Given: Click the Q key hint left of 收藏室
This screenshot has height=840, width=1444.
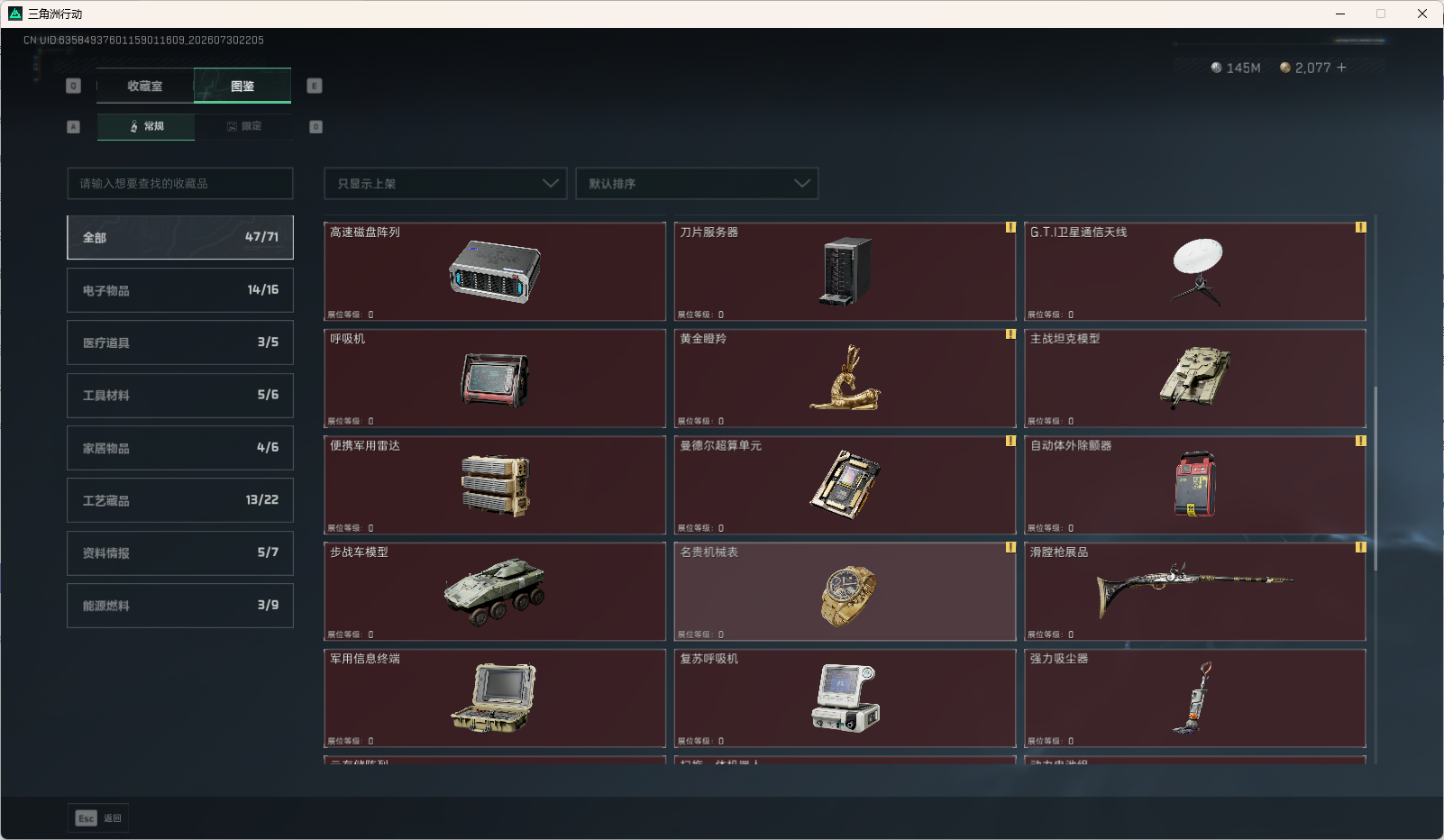Looking at the screenshot, I should [74, 86].
